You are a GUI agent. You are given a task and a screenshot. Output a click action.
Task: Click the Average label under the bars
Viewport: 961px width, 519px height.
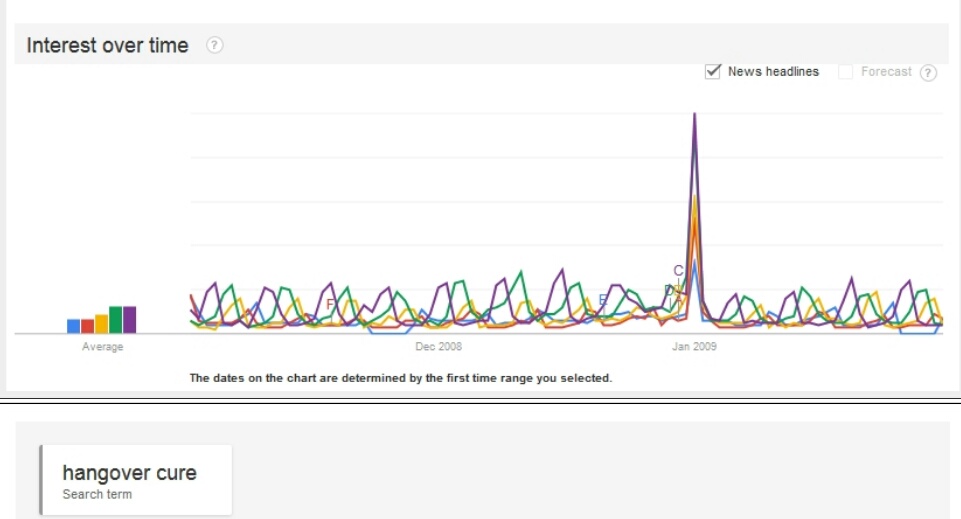[102, 347]
